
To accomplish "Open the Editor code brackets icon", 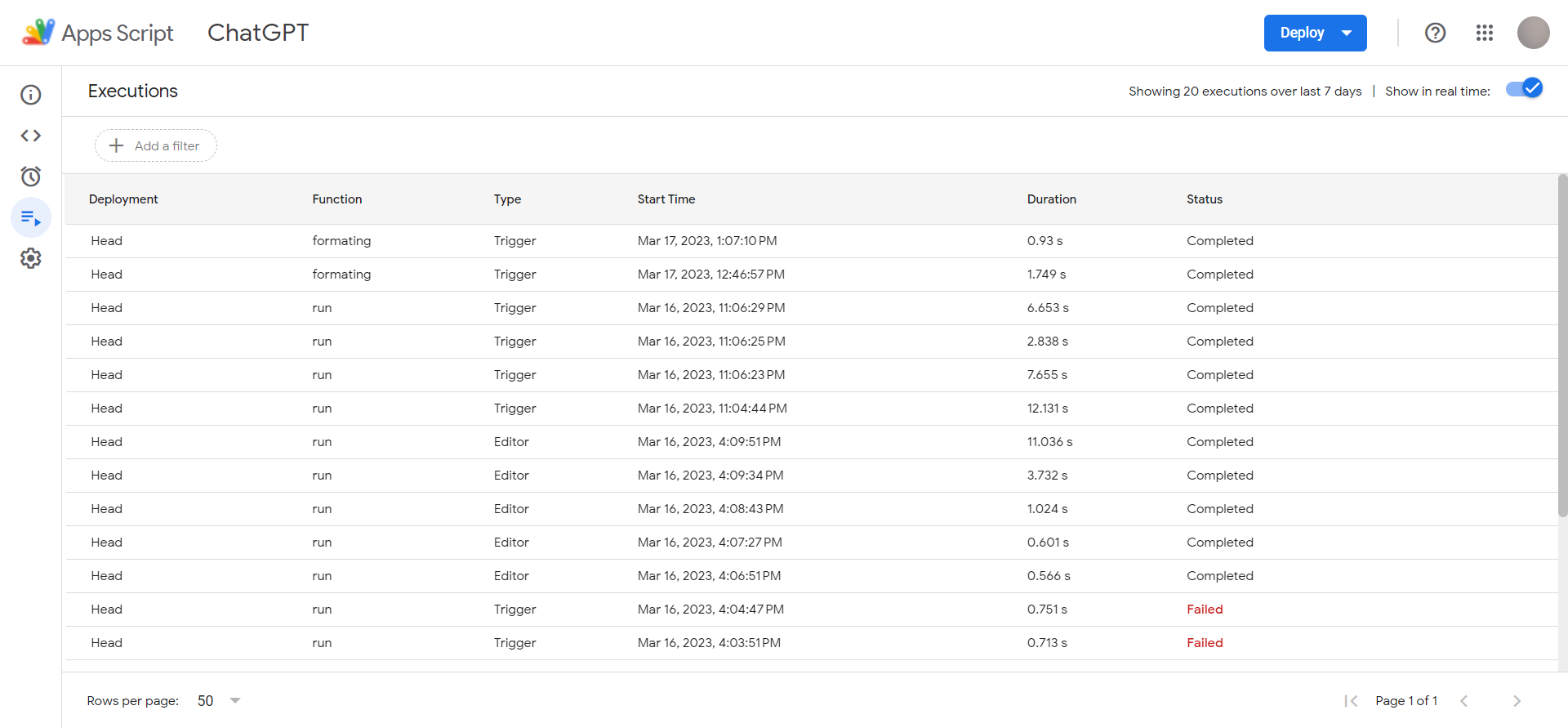I will click(31, 136).
